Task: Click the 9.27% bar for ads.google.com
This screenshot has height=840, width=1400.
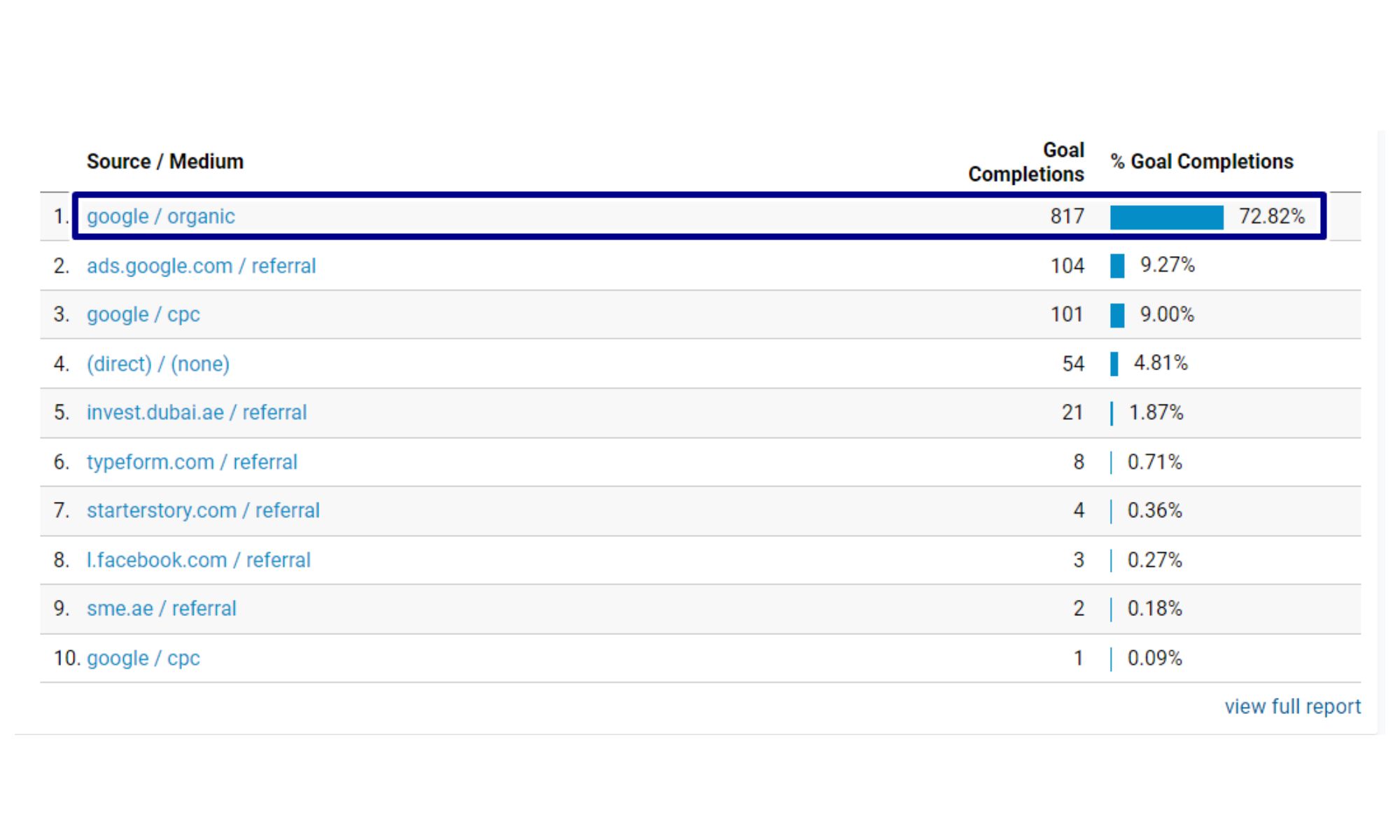Action: point(1117,266)
